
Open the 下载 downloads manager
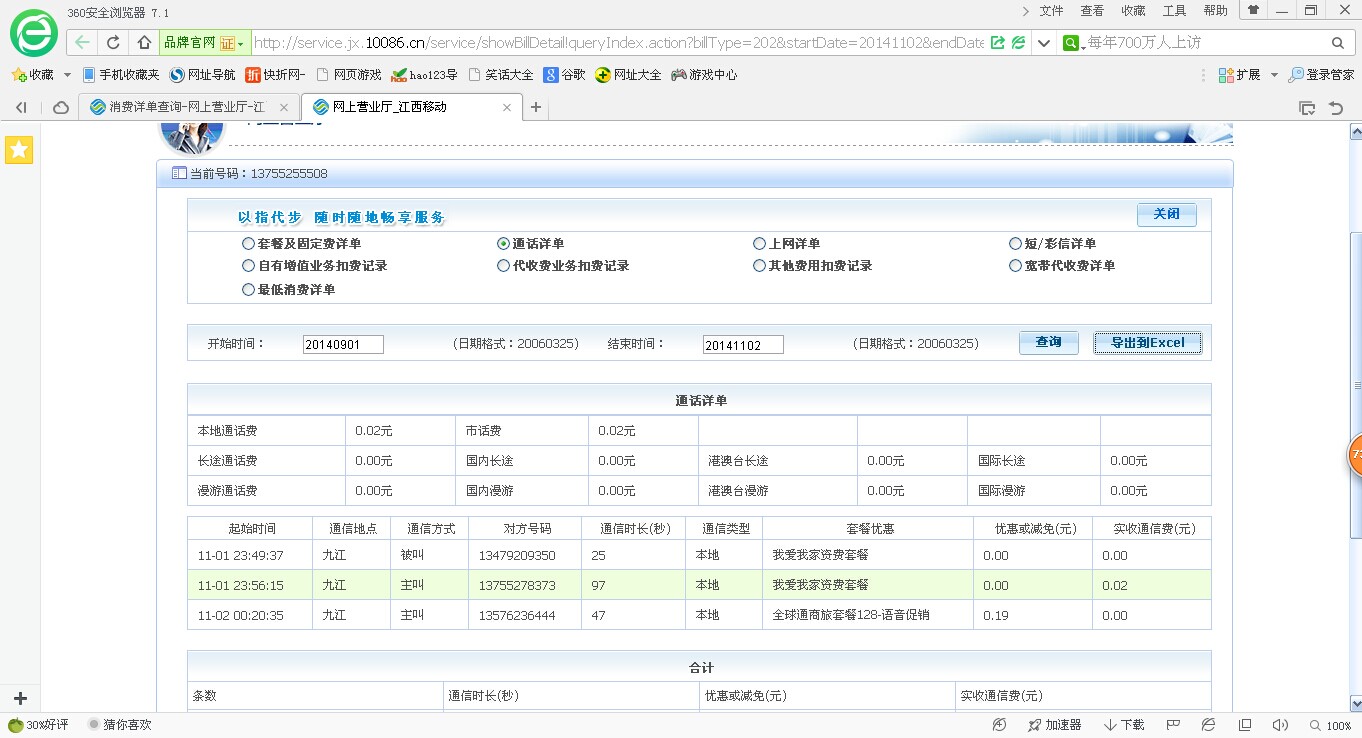[x=1124, y=725]
